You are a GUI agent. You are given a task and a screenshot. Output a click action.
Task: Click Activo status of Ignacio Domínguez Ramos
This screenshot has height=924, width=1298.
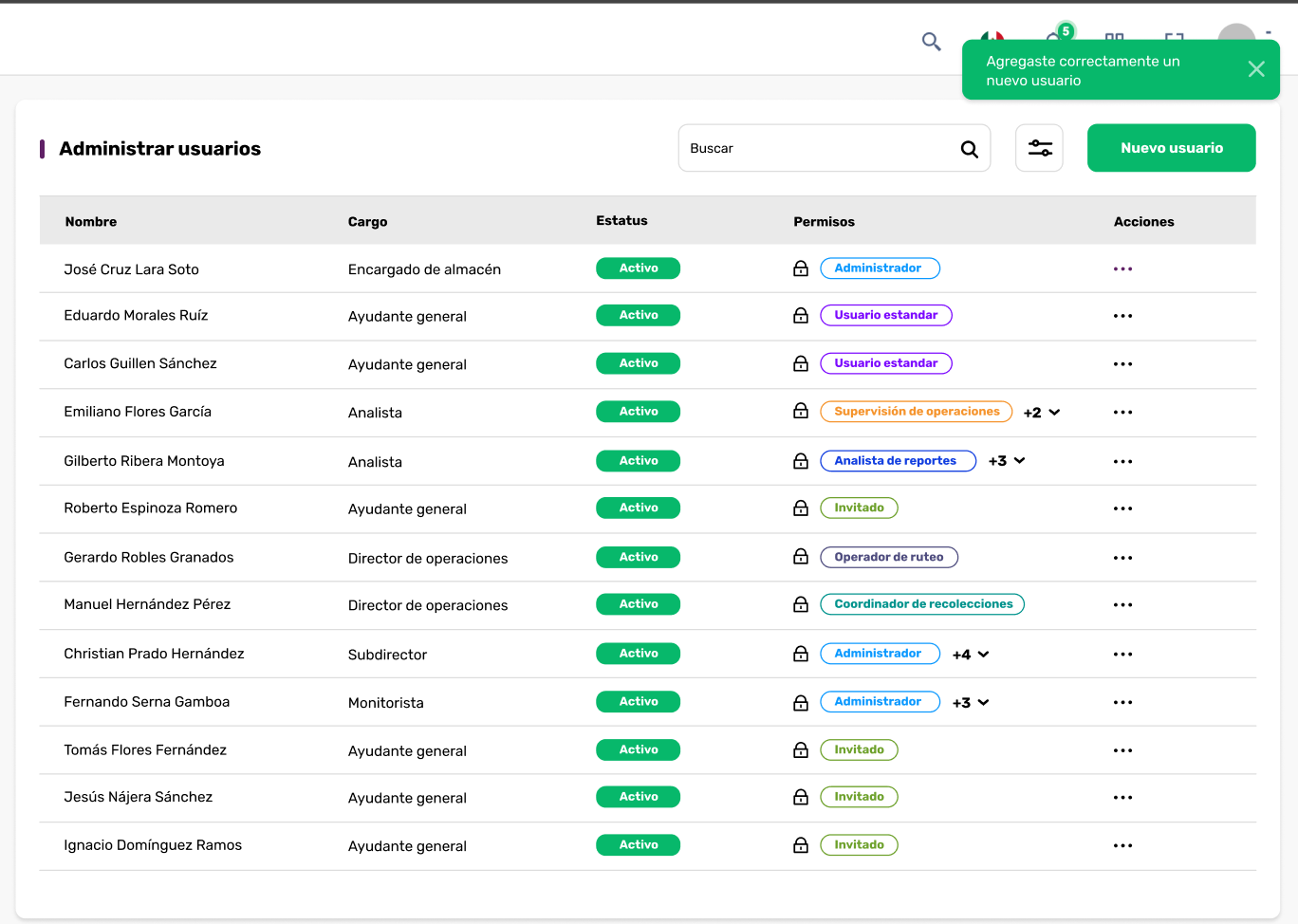click(x=639, y=844)
